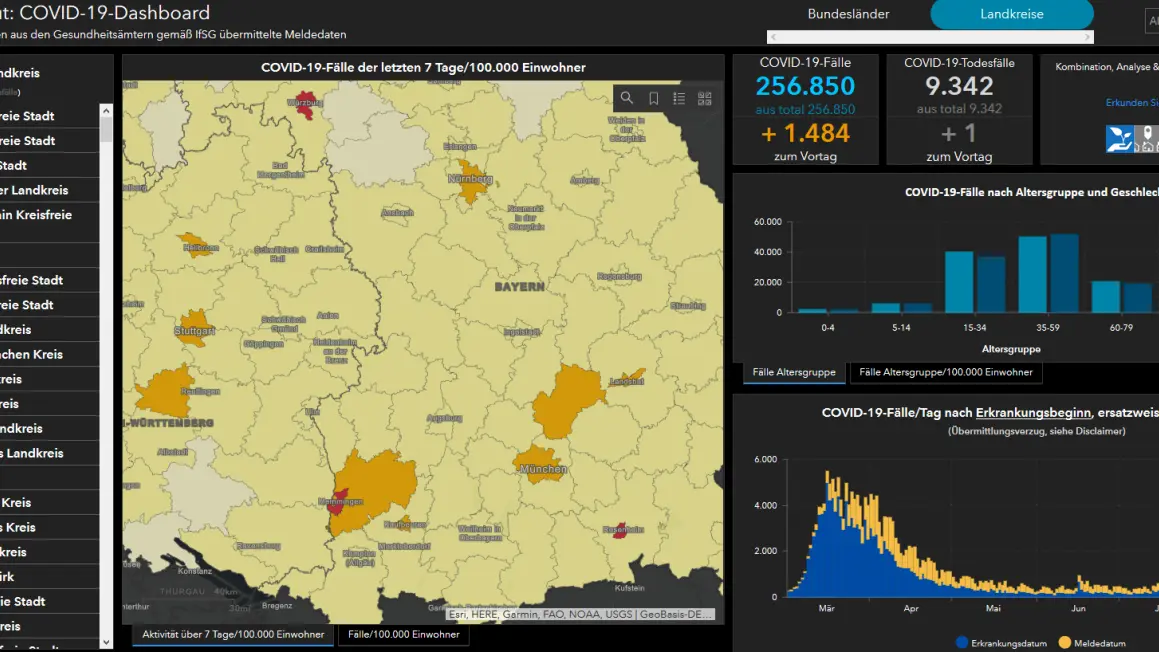Open the map bookmarks icon
This screenshot has width=1159, height=652.
click(x=653, y=98)
